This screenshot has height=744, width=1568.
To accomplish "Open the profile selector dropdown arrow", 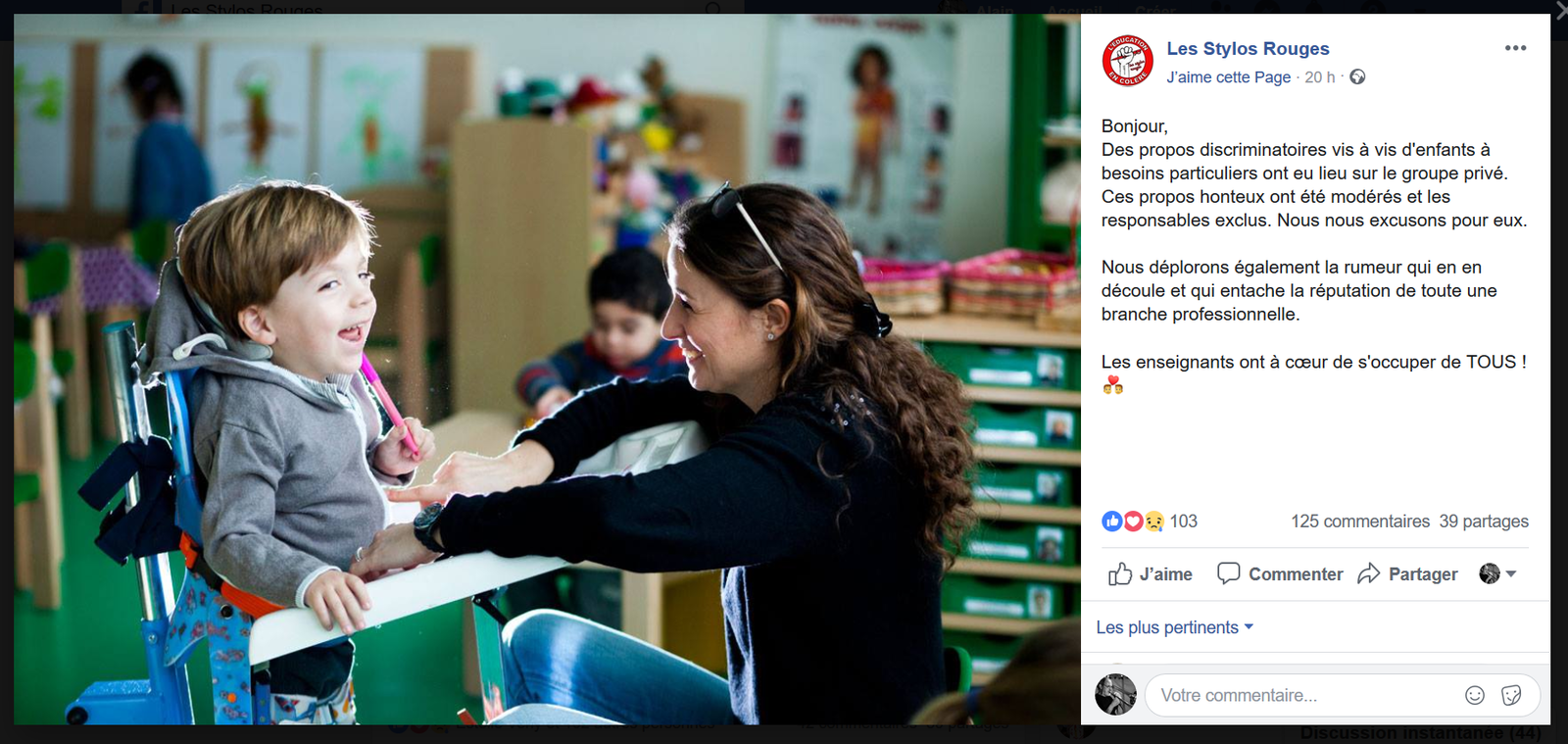I will [1510, 573].
